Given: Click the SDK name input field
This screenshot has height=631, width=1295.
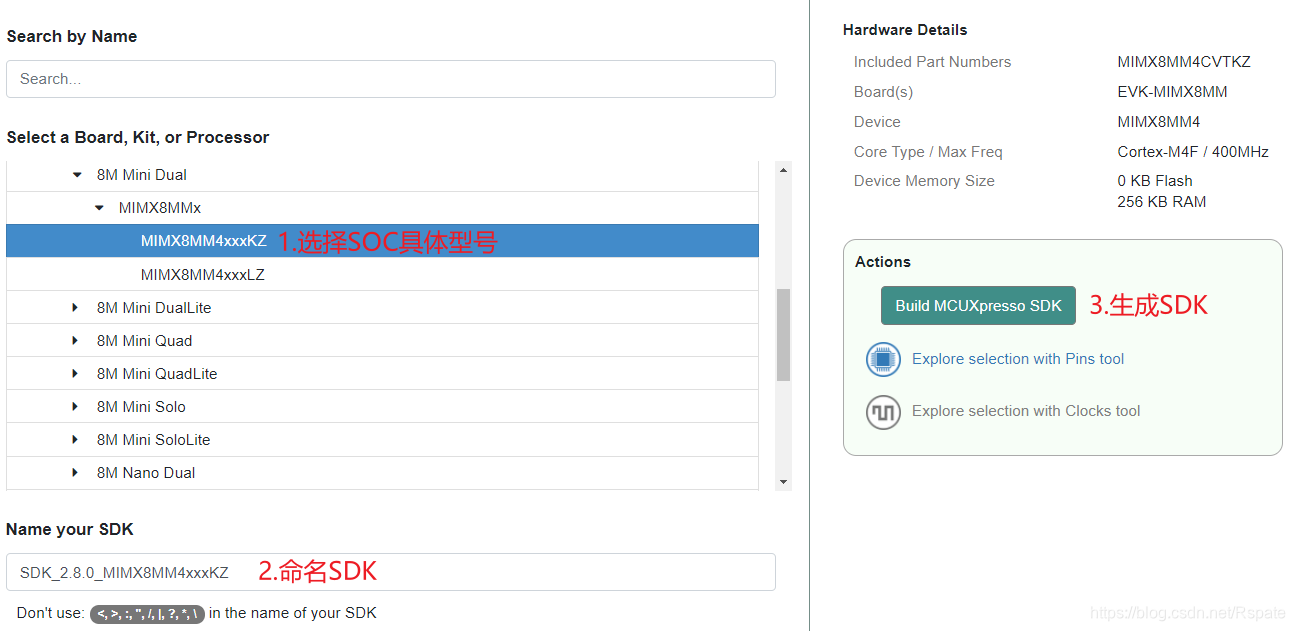Looking at the screenshot, I should [391, 572].
